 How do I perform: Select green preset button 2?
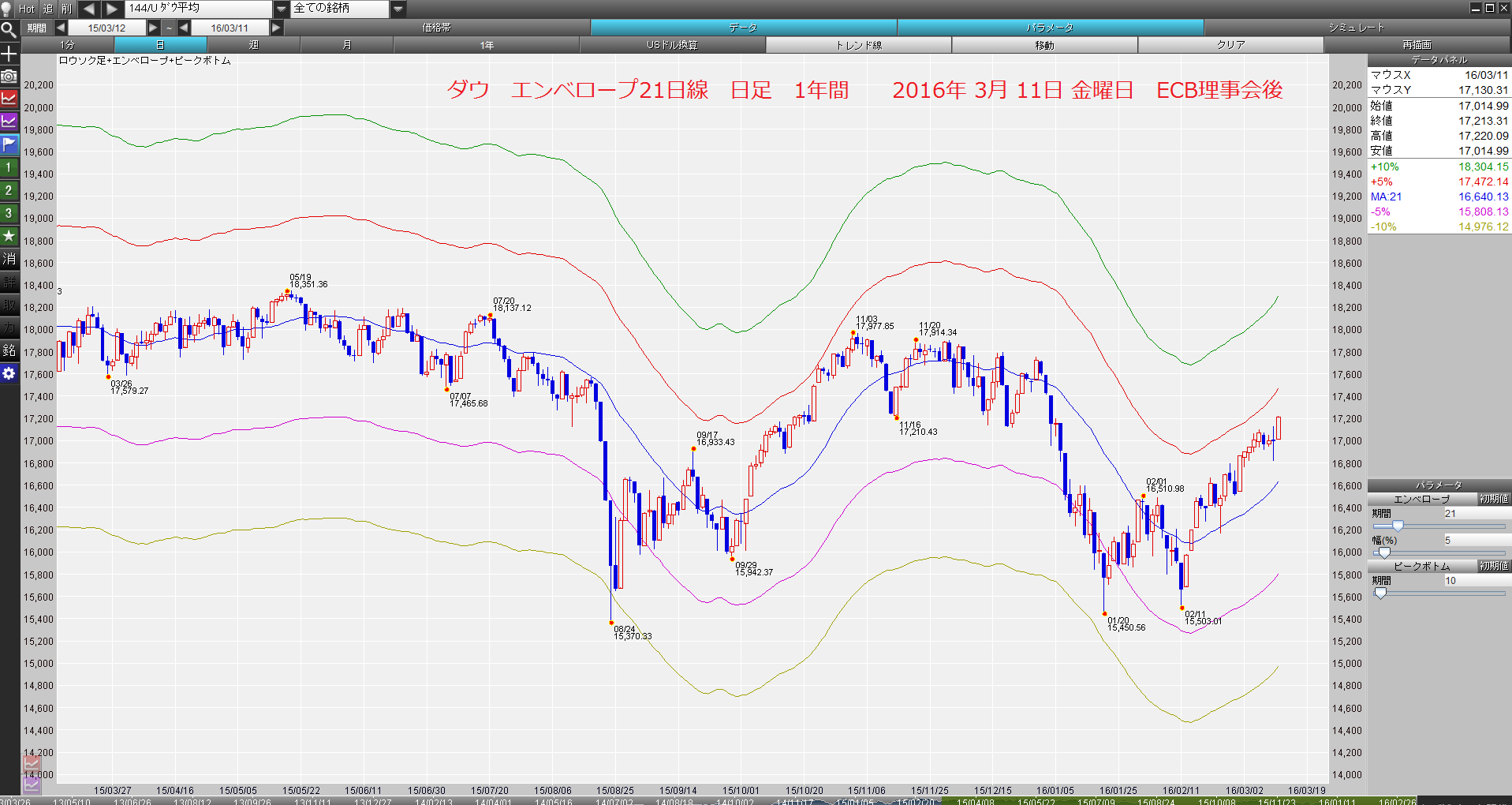click(x=9, y=190)
